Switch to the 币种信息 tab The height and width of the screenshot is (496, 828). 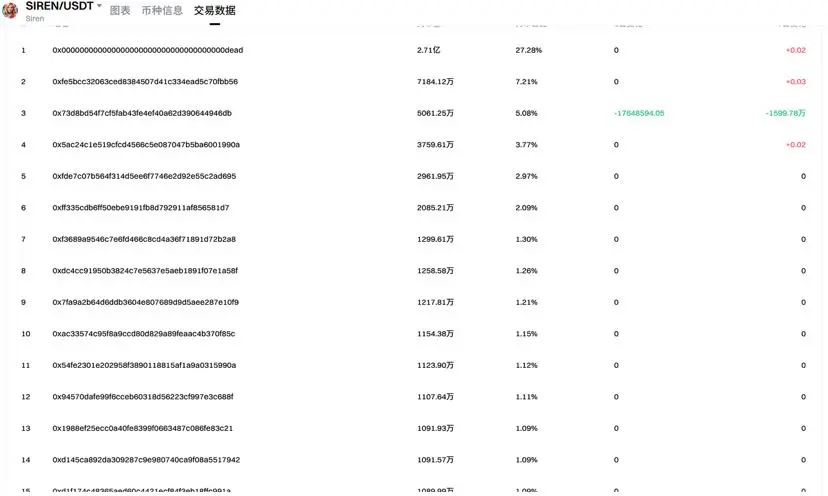(162, 10)
